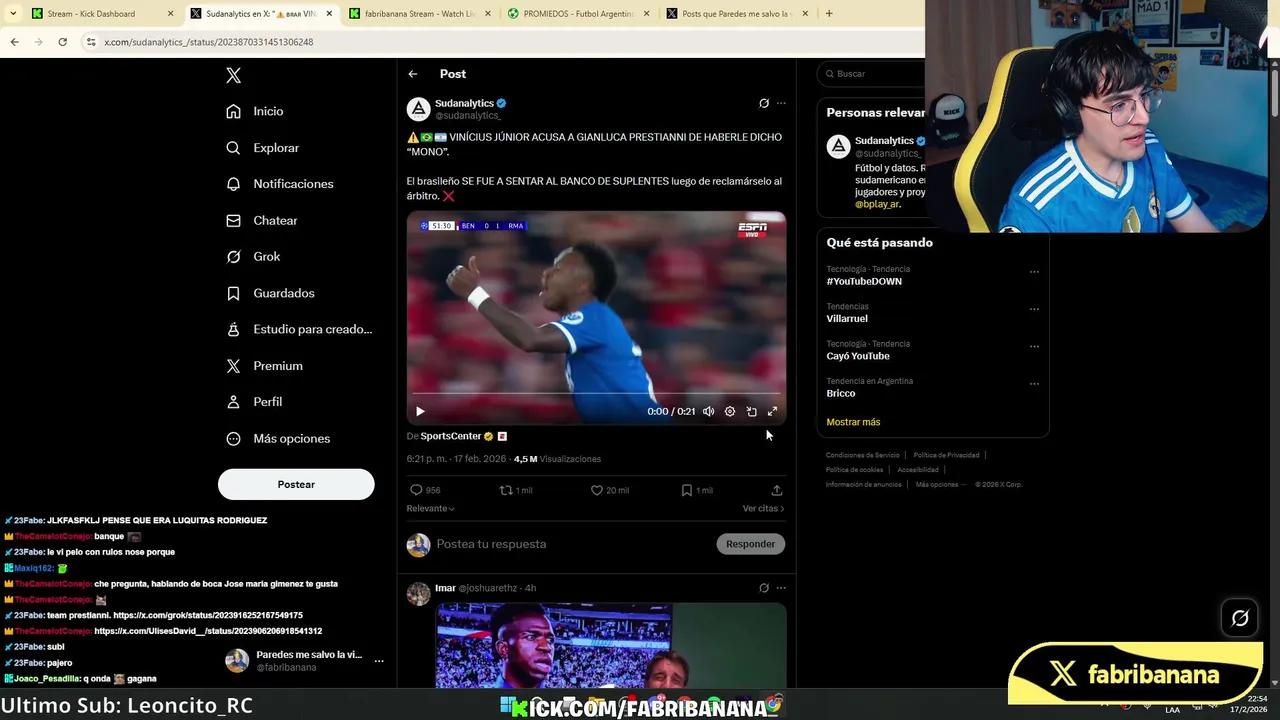This screenshot has width=1280, height=720.
Task: Open Perfil person icon
Action: pyautogui.click(x=233, y=402)
